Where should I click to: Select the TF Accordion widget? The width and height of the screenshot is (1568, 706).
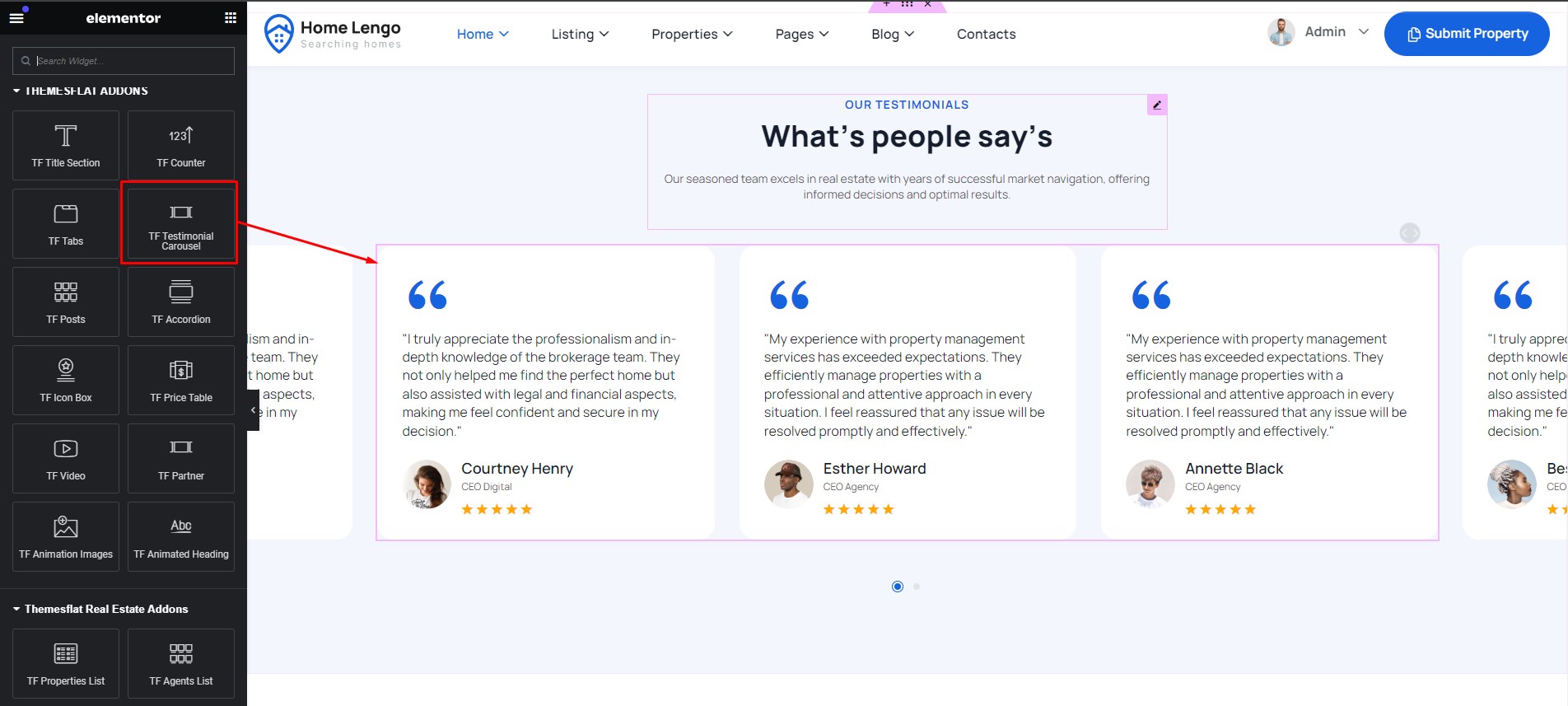(181, 302)
